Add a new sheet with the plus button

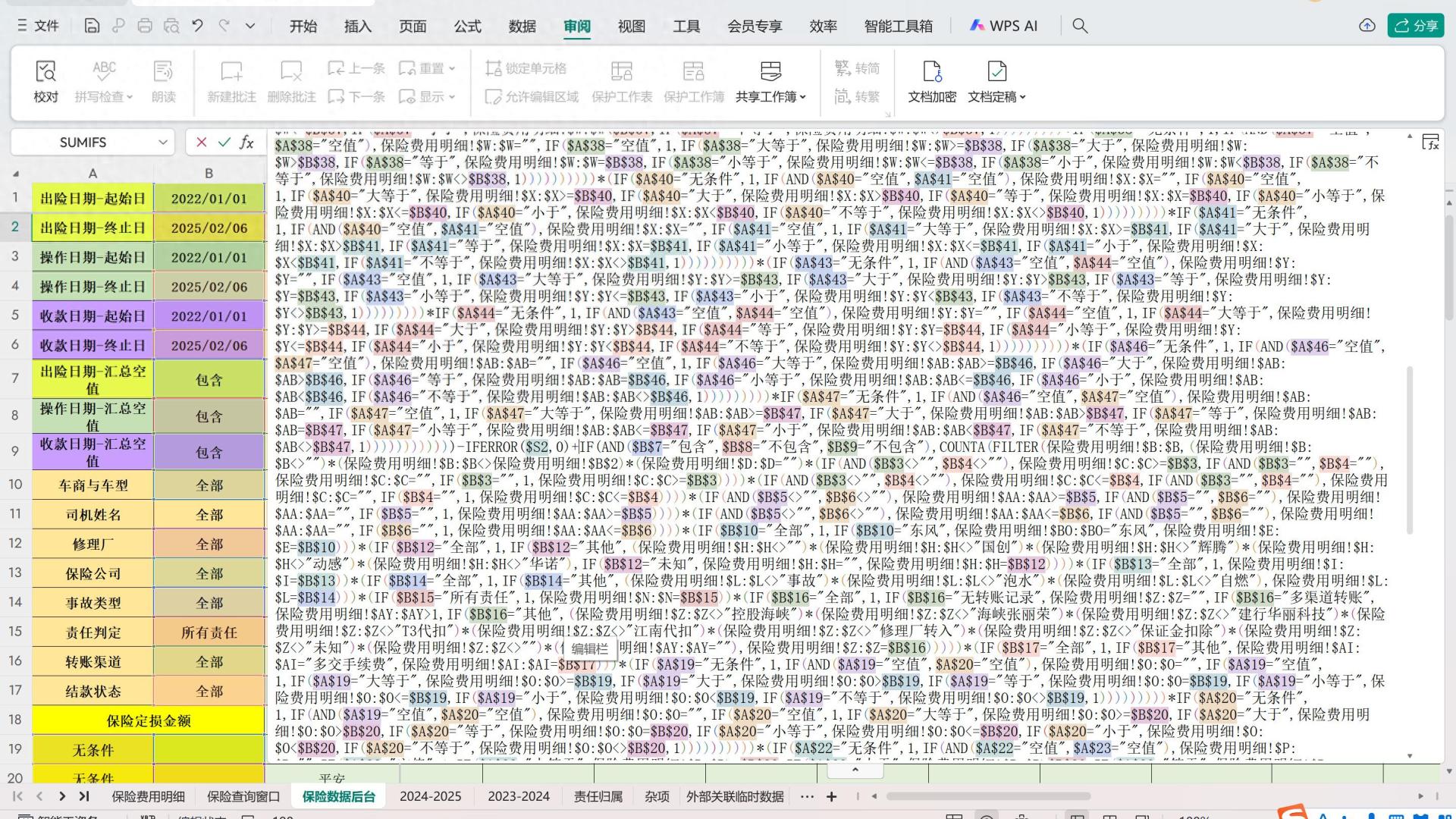point(831,796)
